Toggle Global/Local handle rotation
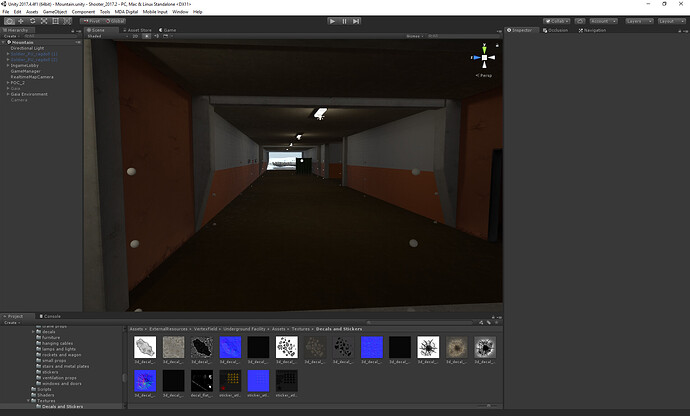The image size is (690, 416). (x=115, y=21)
